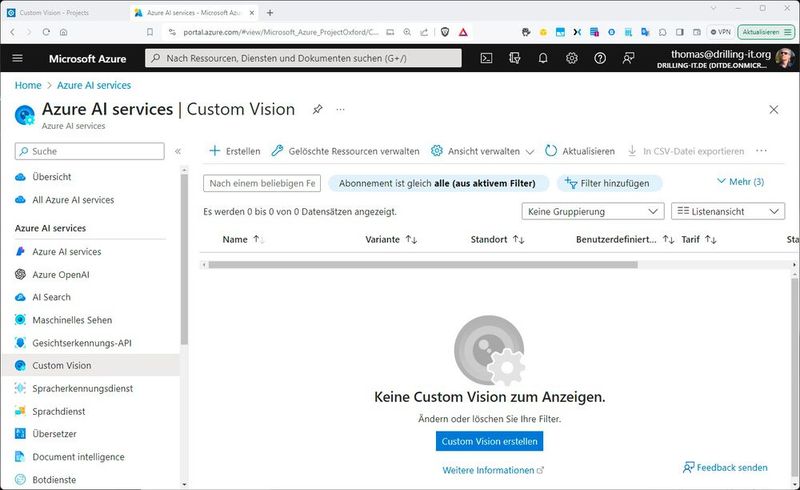Click Filter hinzufügen
This screenshot has height=490, width=800.
609,183
